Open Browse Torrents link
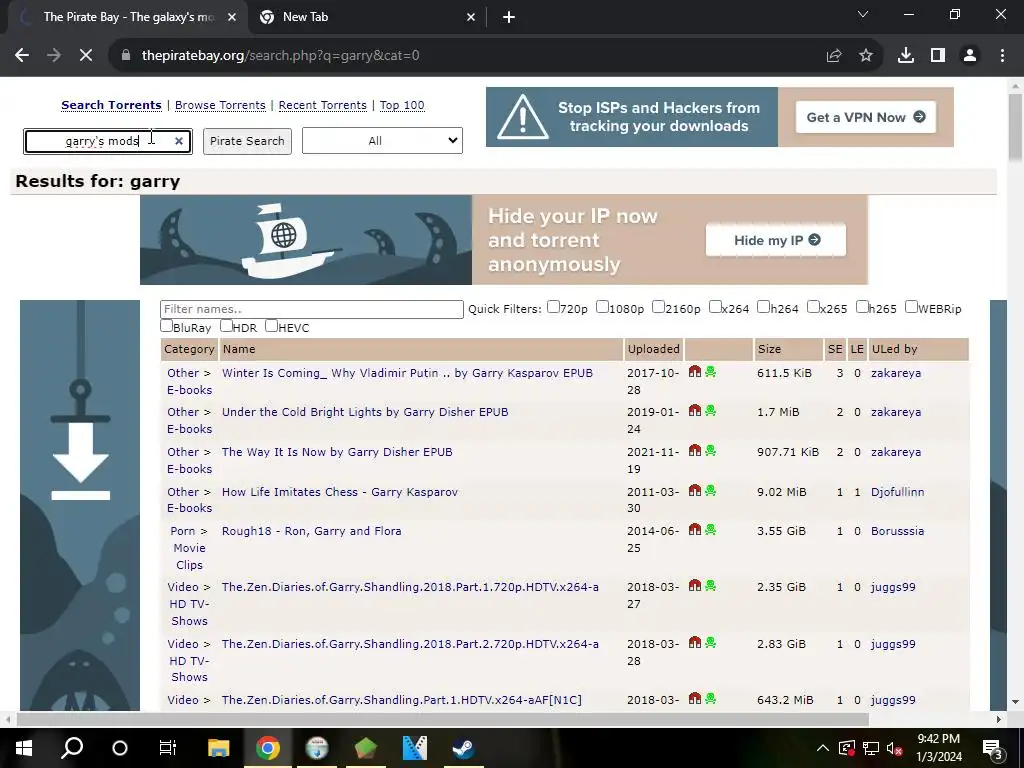 point(220,105)
